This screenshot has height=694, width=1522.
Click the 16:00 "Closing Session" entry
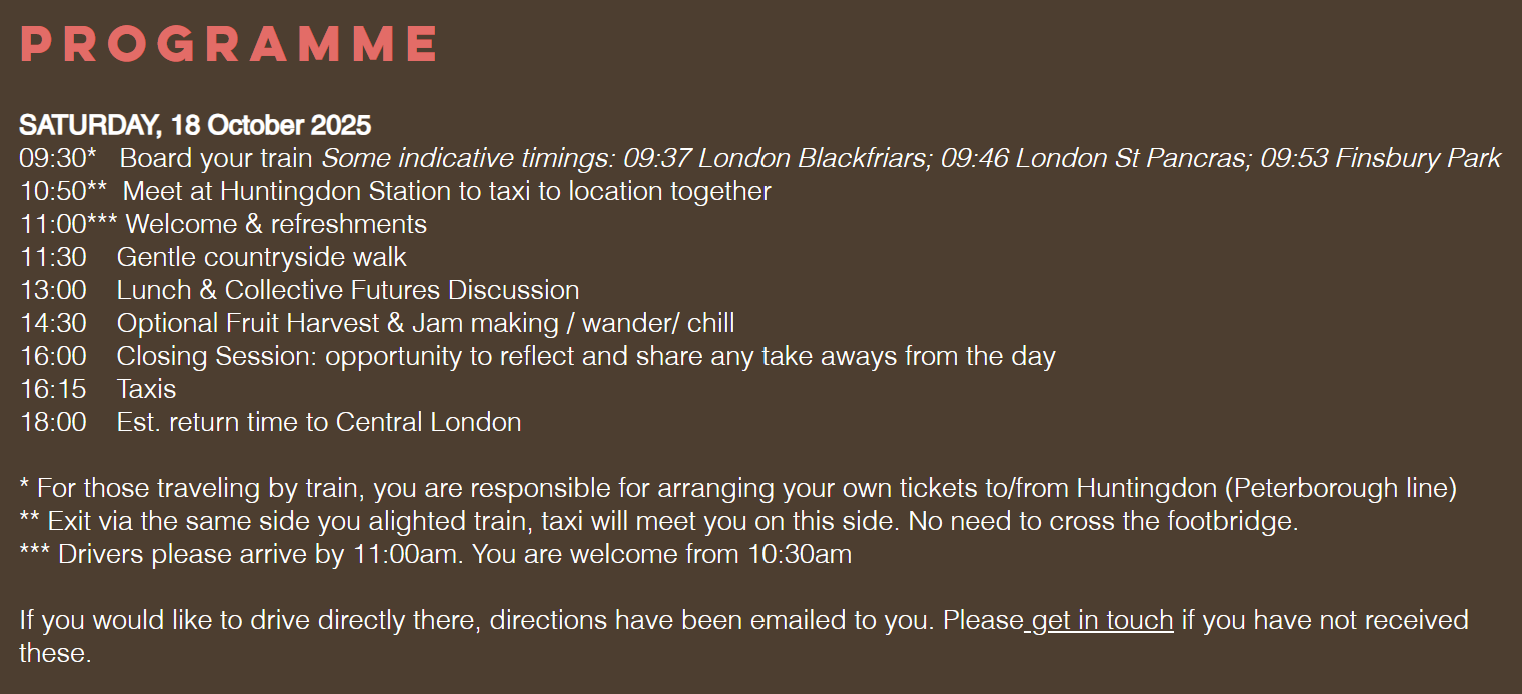pos(585,356)
